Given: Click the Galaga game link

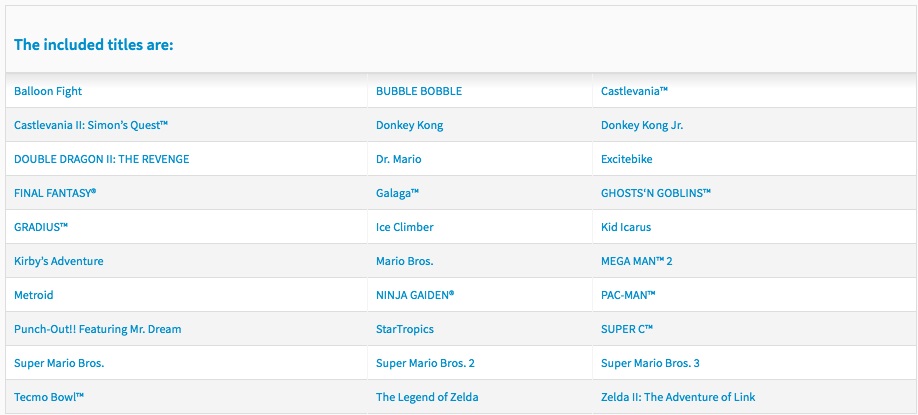Looking at the screenshot, I should [x=397, y=193].
